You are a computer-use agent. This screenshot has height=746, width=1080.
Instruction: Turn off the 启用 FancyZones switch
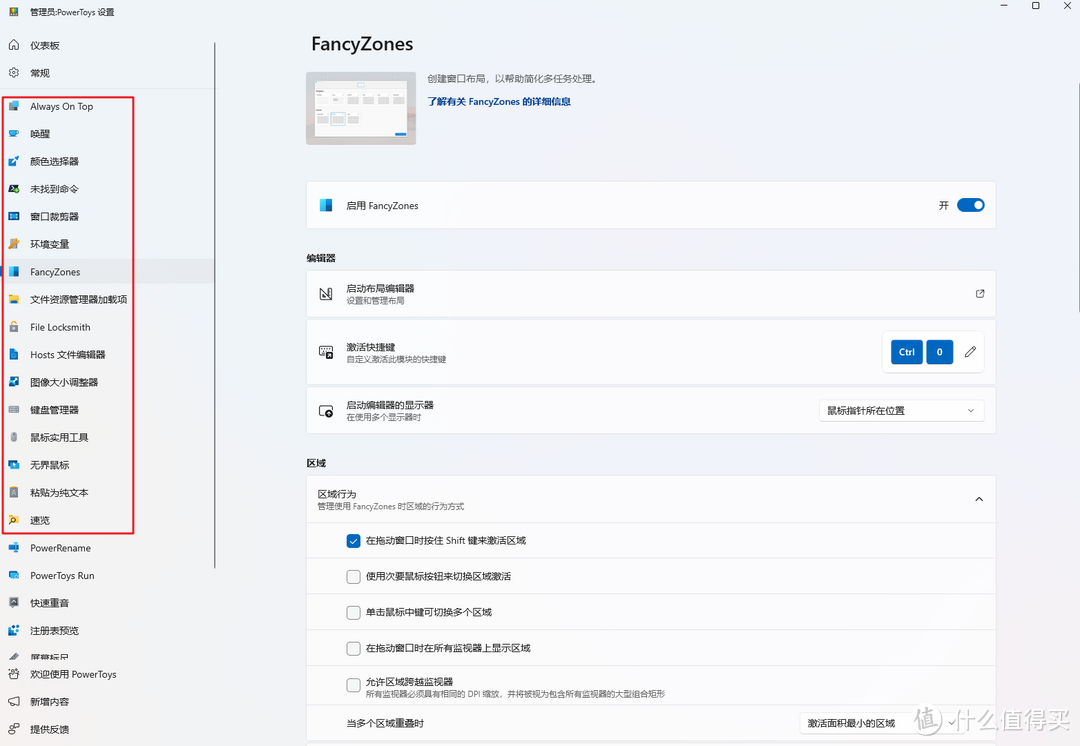coord(970,205)
